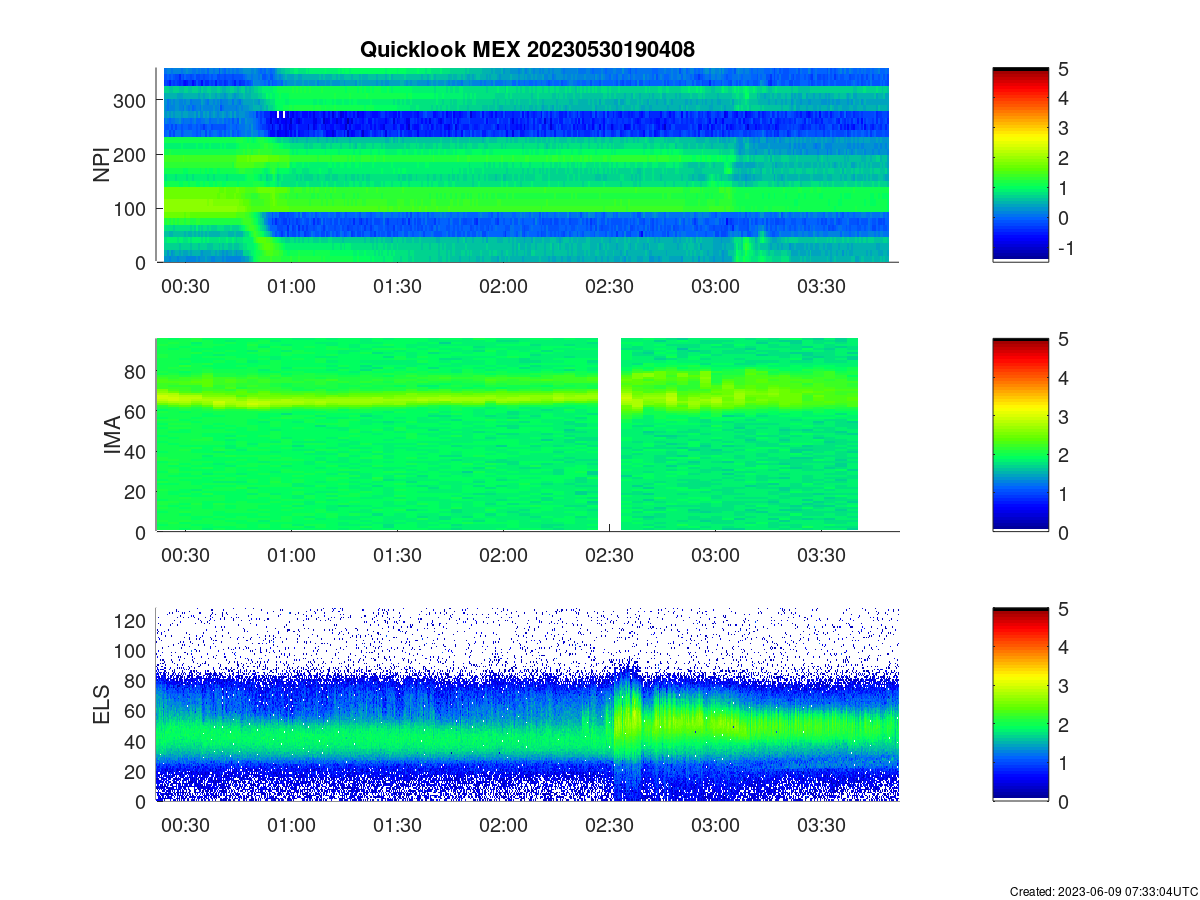Click the 5 label on NPI colorbar
Screen dimensions: 1200x900
[x=1062, y=69]
